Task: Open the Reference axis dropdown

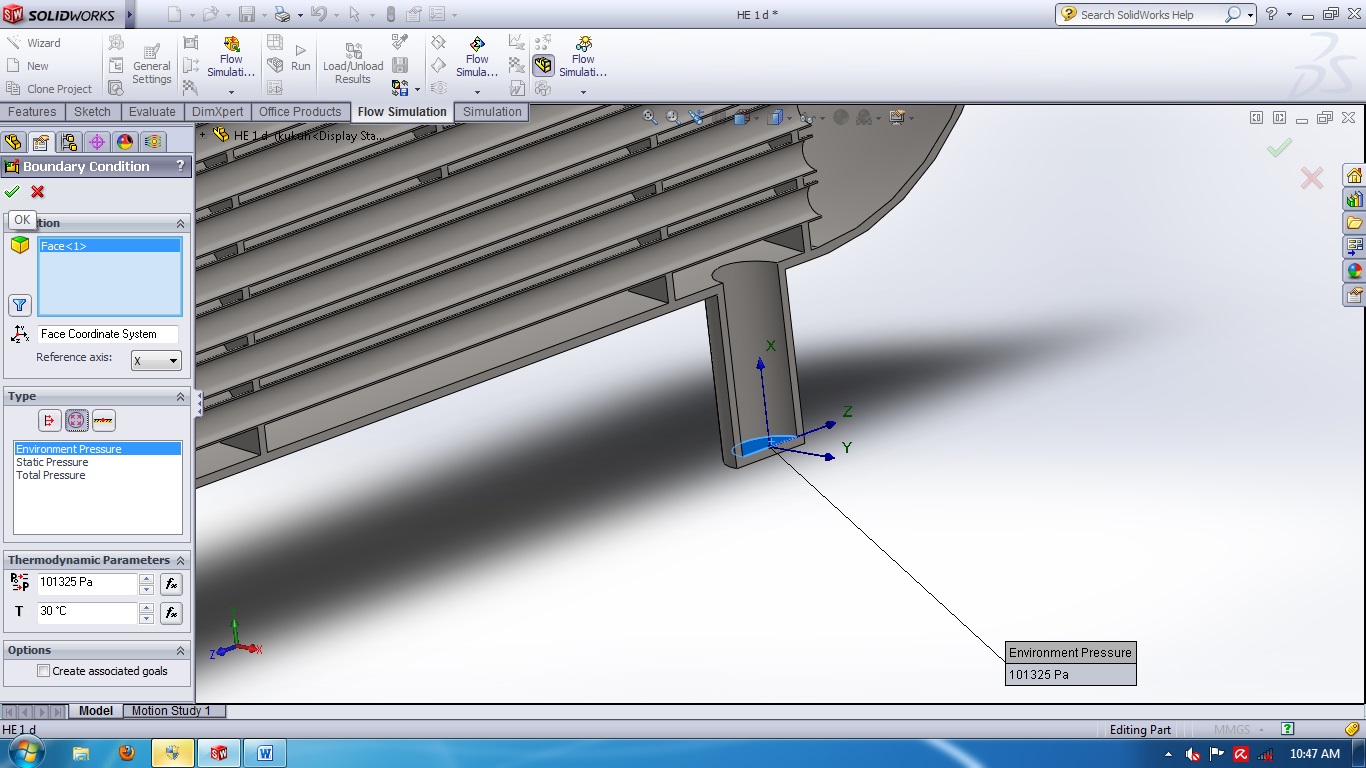Action: (x=156, y=360)
